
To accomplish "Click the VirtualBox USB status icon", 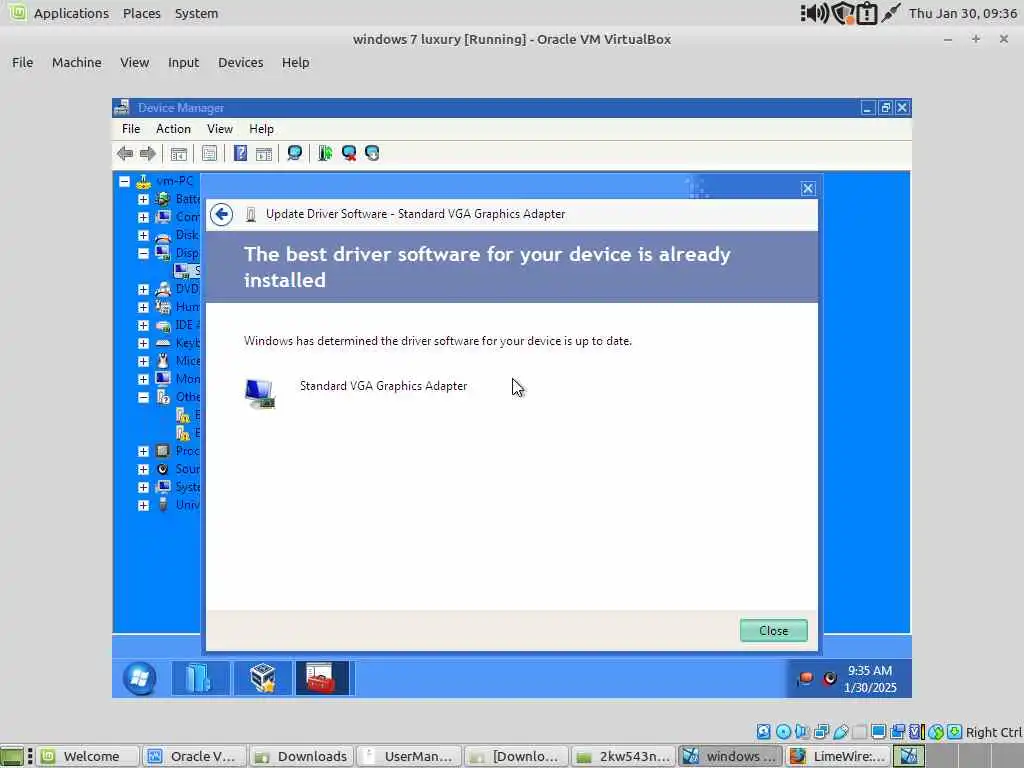I will click(840, 731).
